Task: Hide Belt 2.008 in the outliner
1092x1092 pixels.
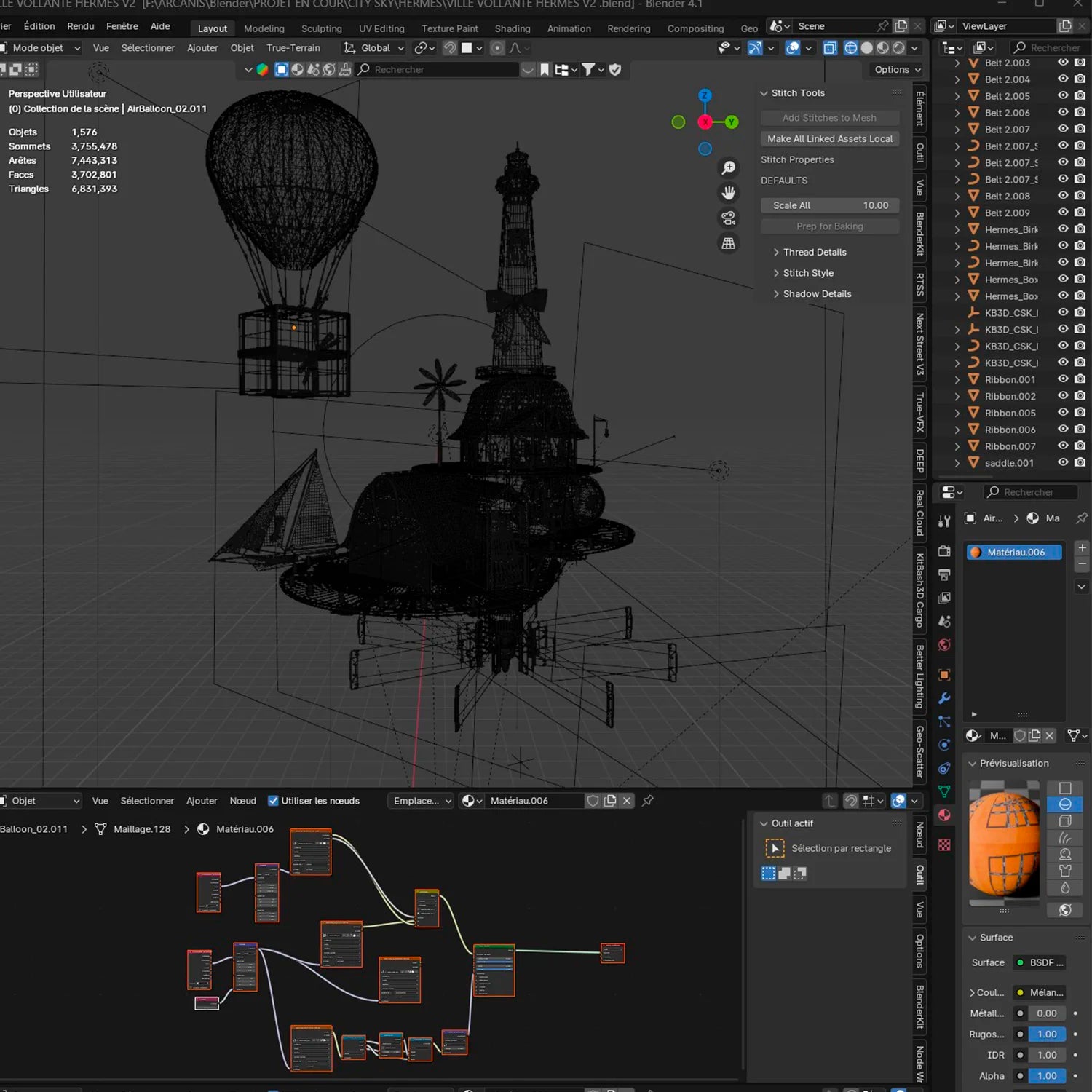Action: [1063, 196]
